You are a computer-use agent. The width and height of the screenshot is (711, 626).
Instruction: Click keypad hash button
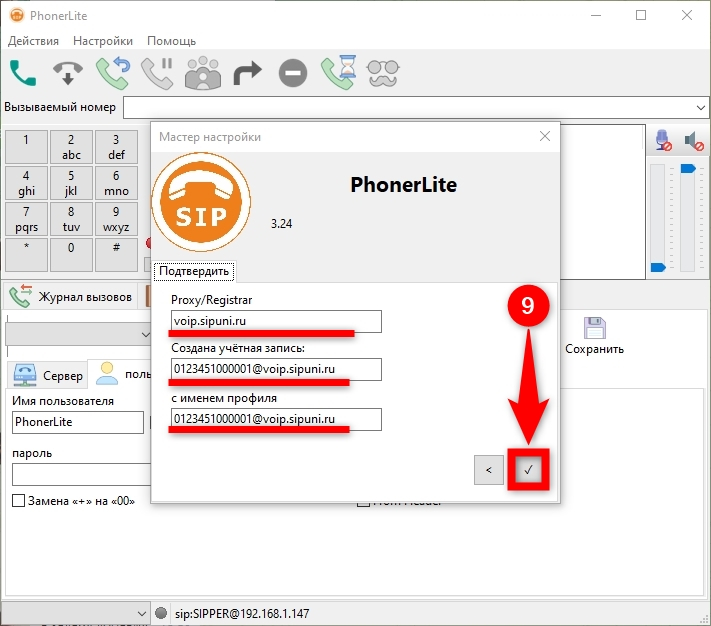[x=116, y=255]
